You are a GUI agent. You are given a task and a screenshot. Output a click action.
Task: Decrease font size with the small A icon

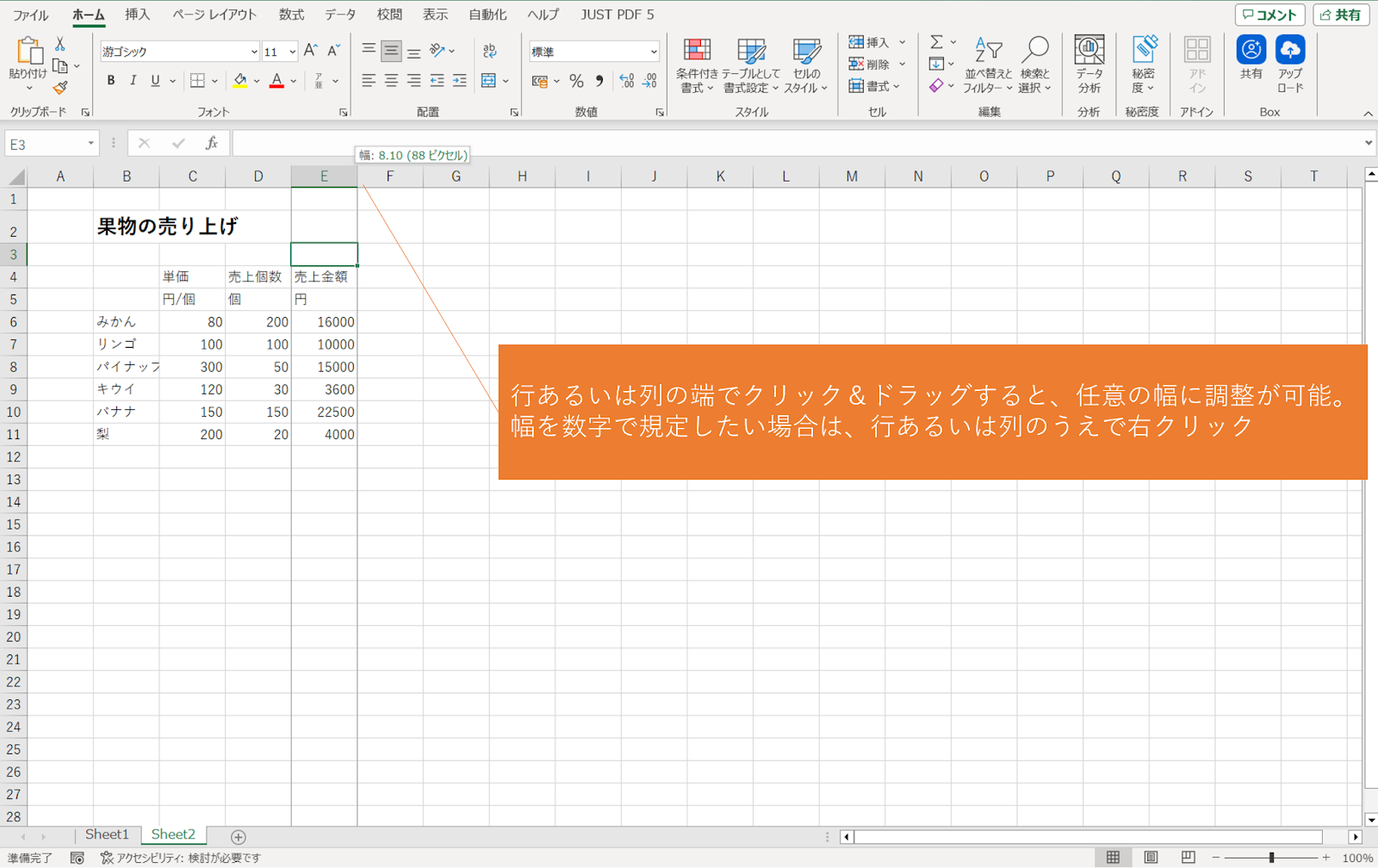pyautogui.click(x=333, y=51)
